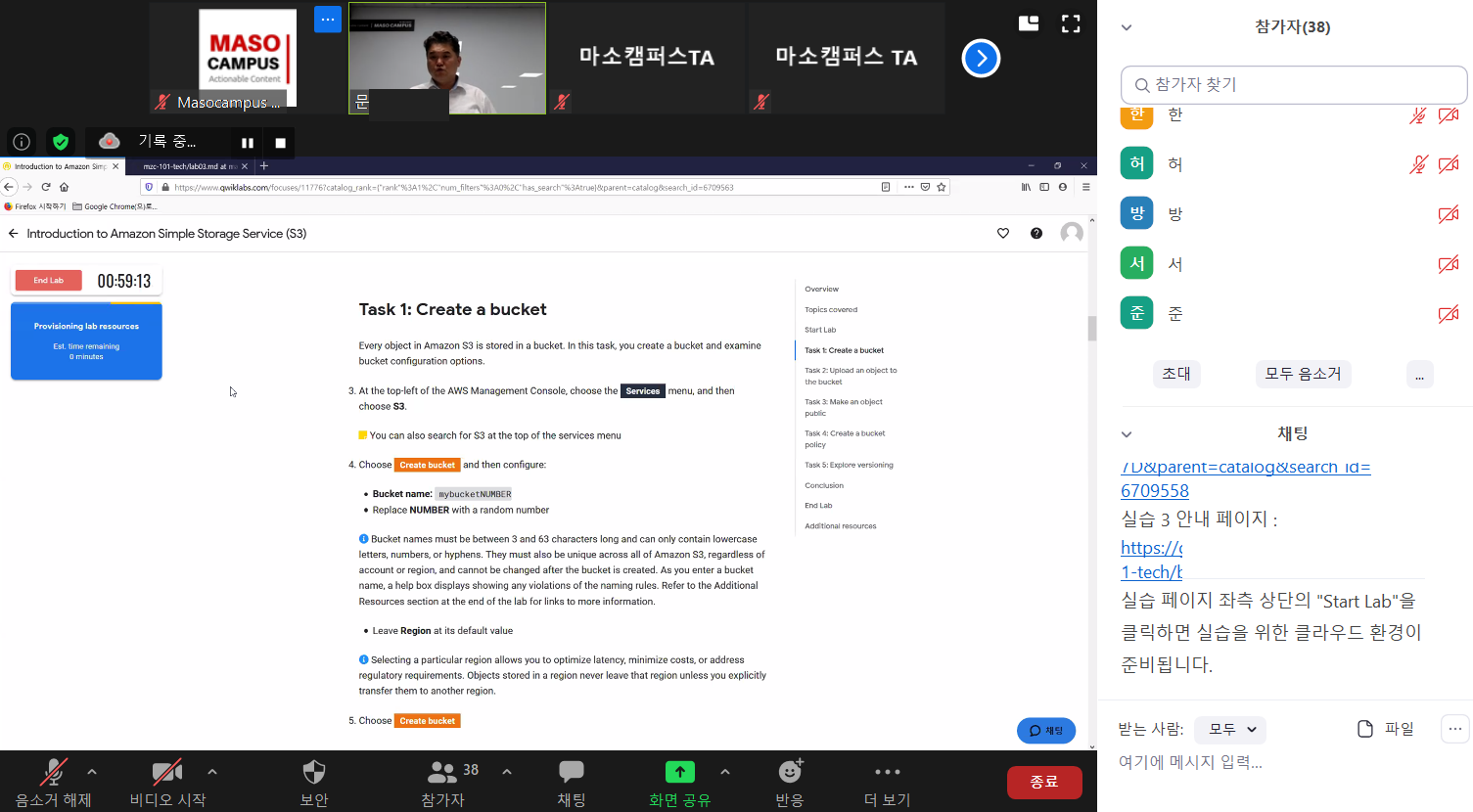Click the red End Lab button
Screen dimensions: 1473x812
point(49,281)
